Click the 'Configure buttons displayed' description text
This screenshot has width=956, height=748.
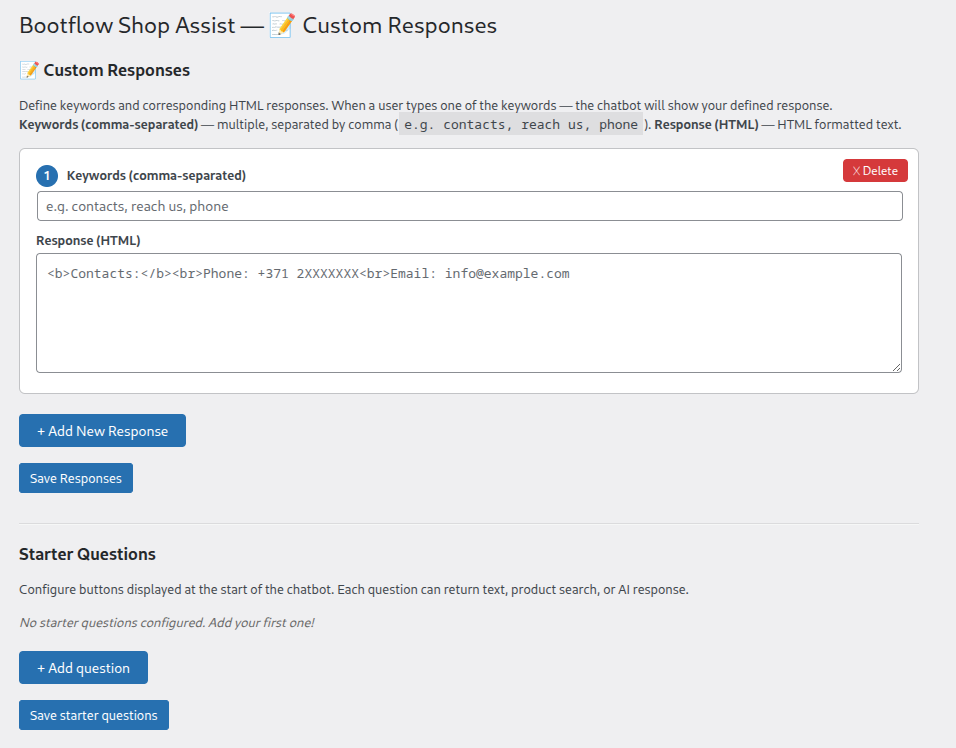coord(354,589)
